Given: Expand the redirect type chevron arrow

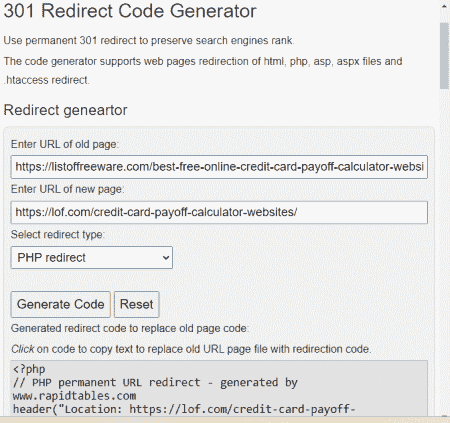Looking at the screenshot, I should (166, 258).
